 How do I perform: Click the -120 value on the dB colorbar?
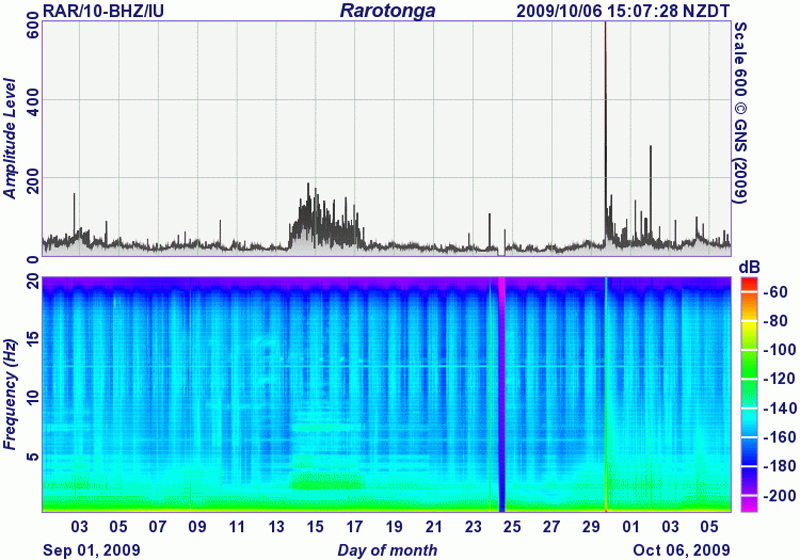click(x=780, y=379)
